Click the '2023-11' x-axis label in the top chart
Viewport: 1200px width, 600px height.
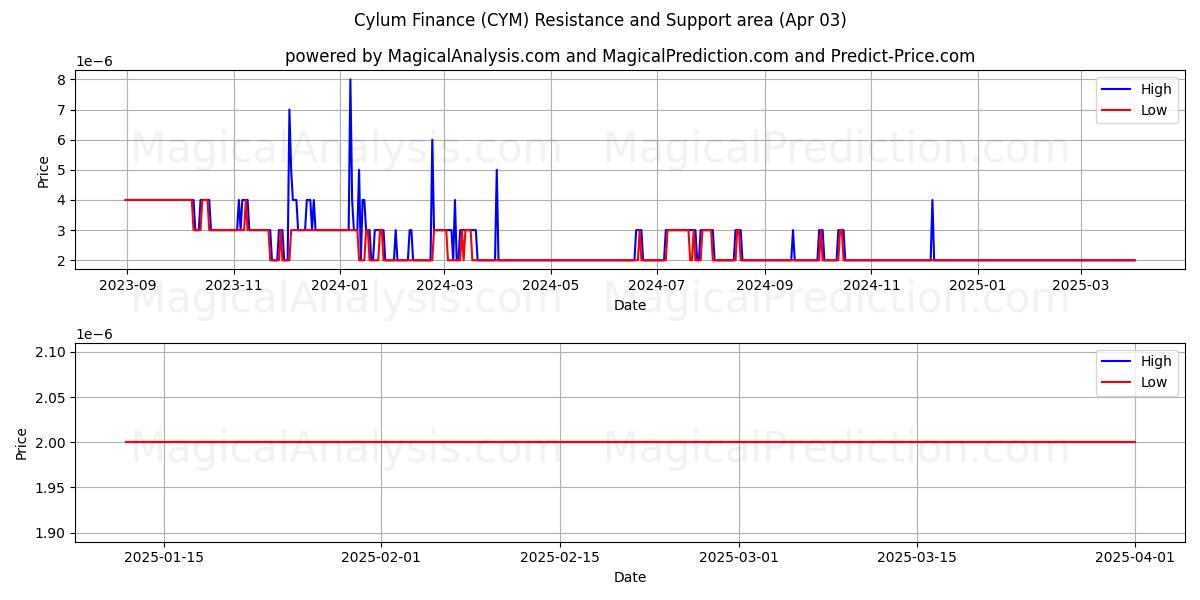click(x=234, y=286)
